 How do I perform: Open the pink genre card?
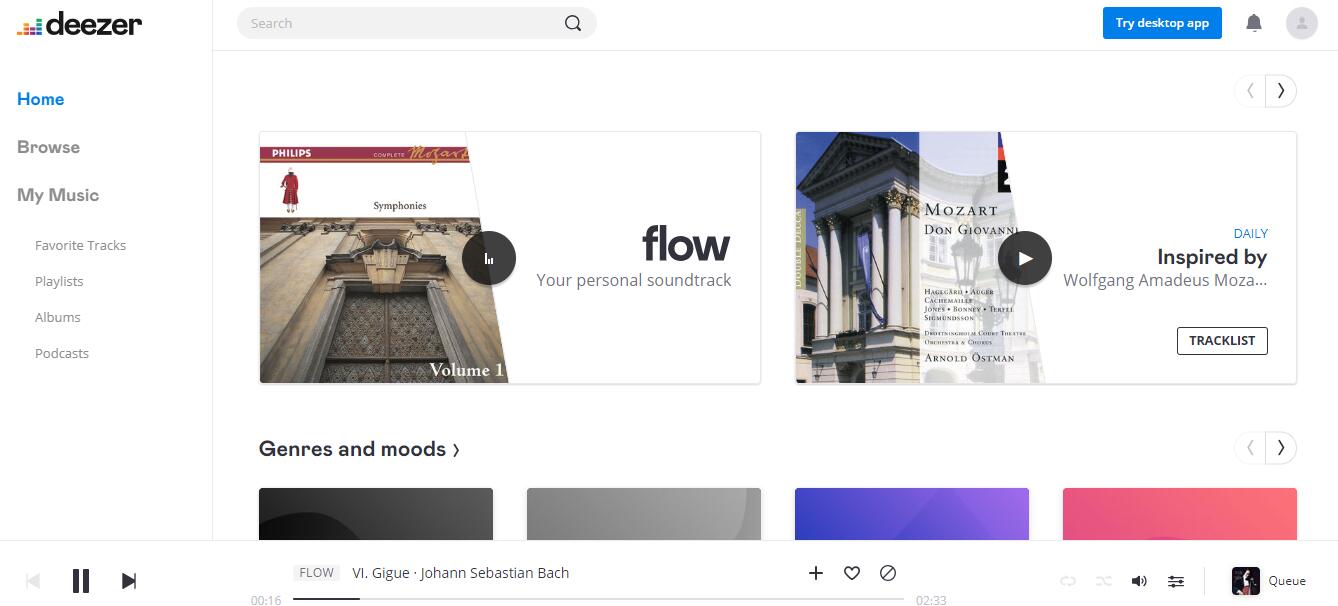click(1180, 514)
